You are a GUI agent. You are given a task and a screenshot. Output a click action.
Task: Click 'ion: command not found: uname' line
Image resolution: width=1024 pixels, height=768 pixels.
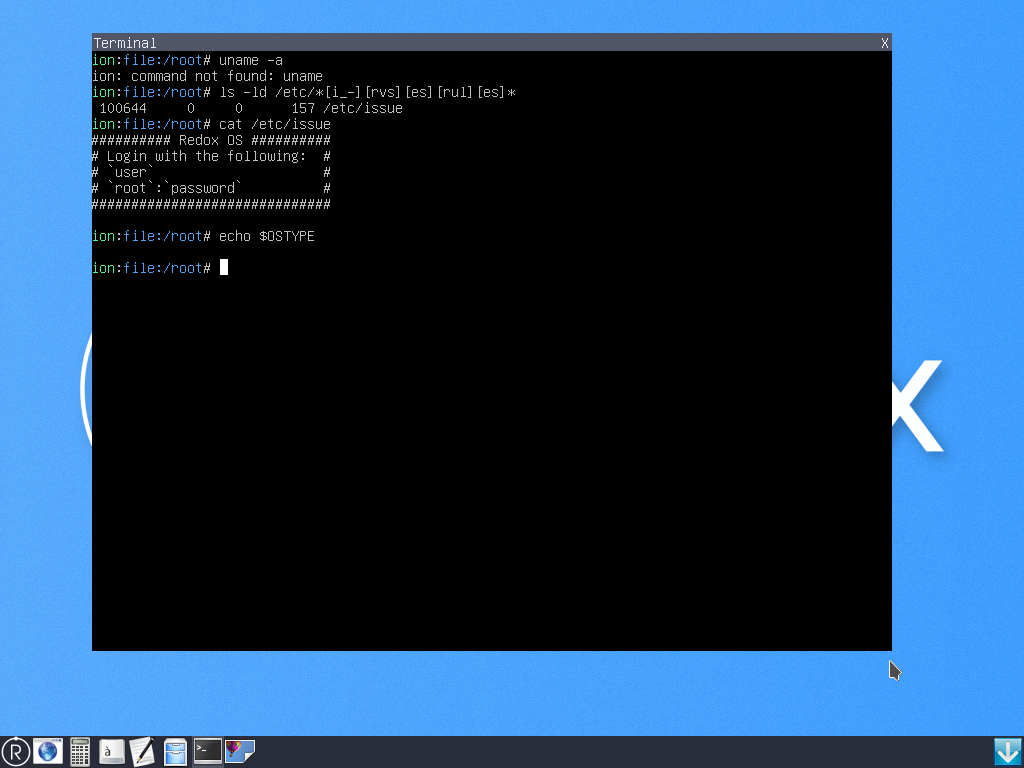[x=207, y=76]
